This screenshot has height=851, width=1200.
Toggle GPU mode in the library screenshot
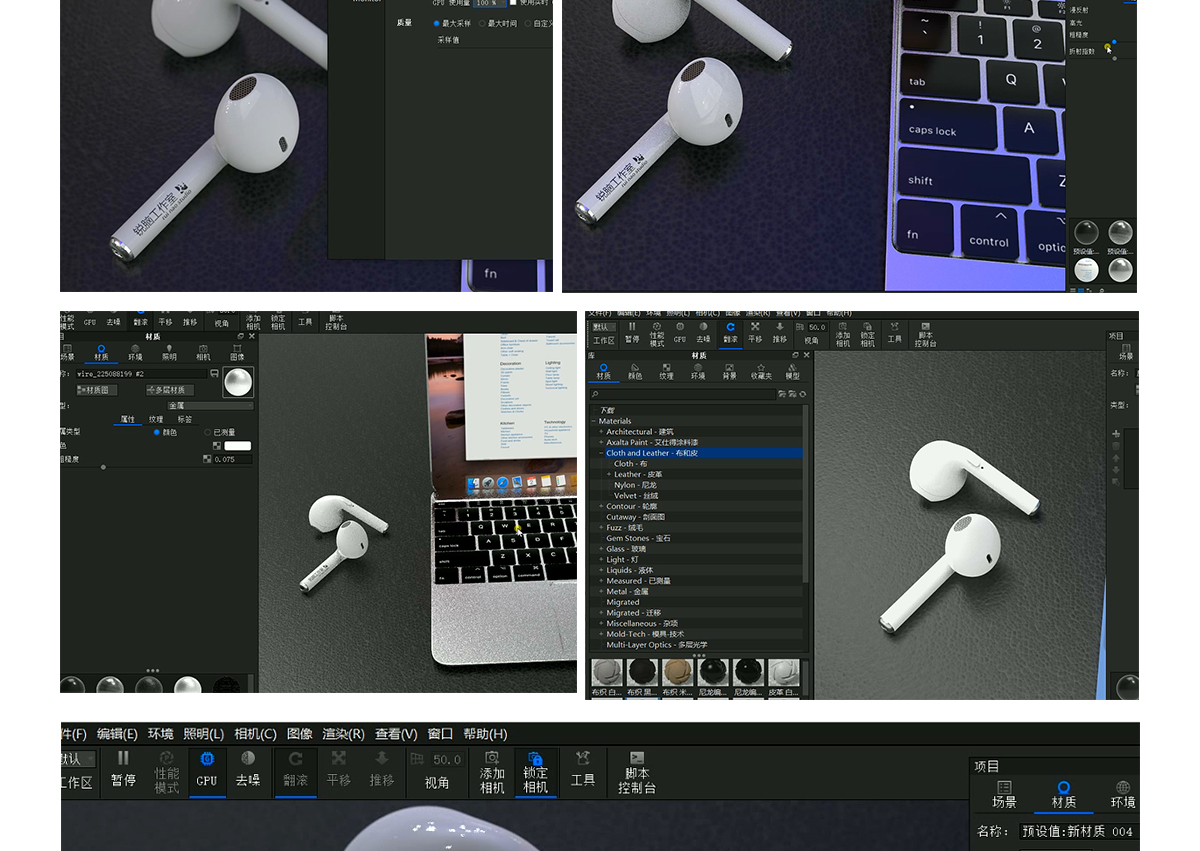coord(681,333)
